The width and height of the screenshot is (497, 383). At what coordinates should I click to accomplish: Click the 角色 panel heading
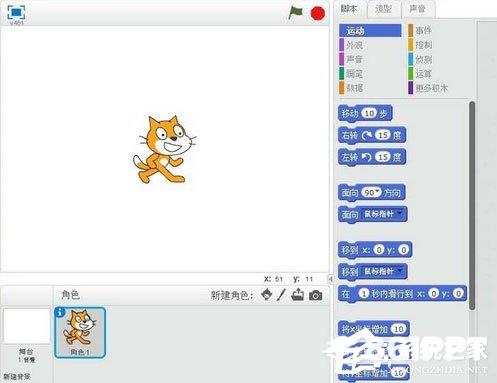pos(70,295)
